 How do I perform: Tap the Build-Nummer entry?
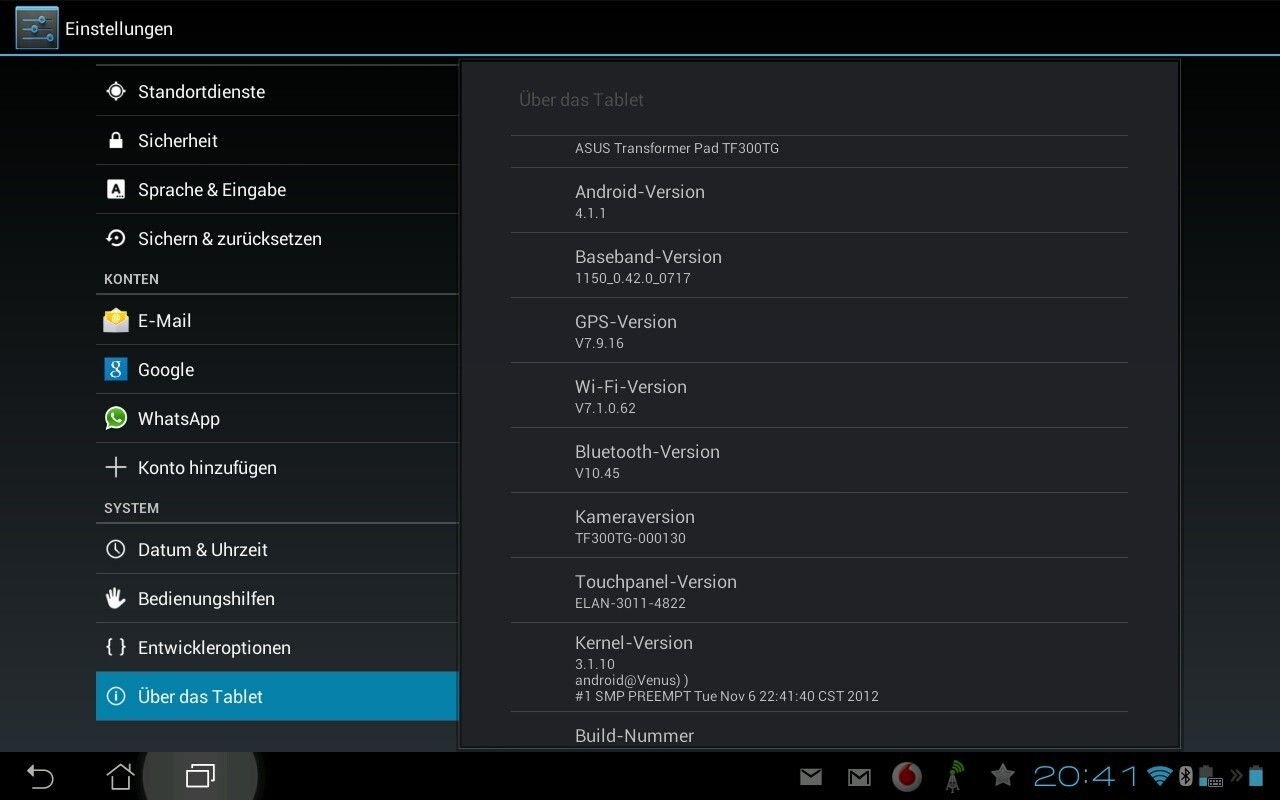pyautogui.click(x=819, y=731)
